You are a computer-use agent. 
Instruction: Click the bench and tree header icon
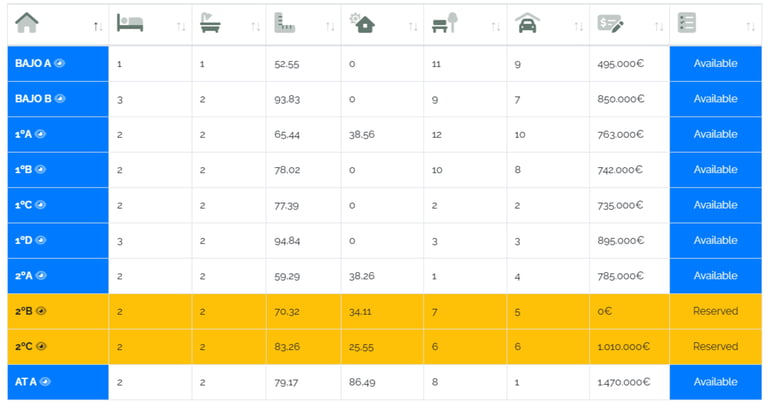tap(442, 23)
